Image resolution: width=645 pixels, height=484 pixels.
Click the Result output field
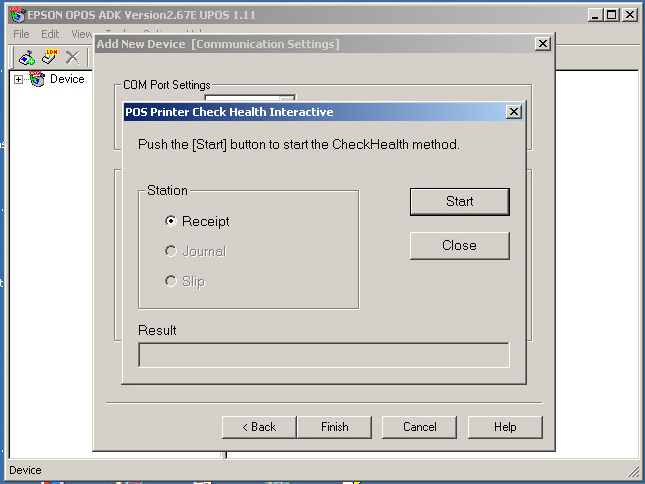click(324, 355)
